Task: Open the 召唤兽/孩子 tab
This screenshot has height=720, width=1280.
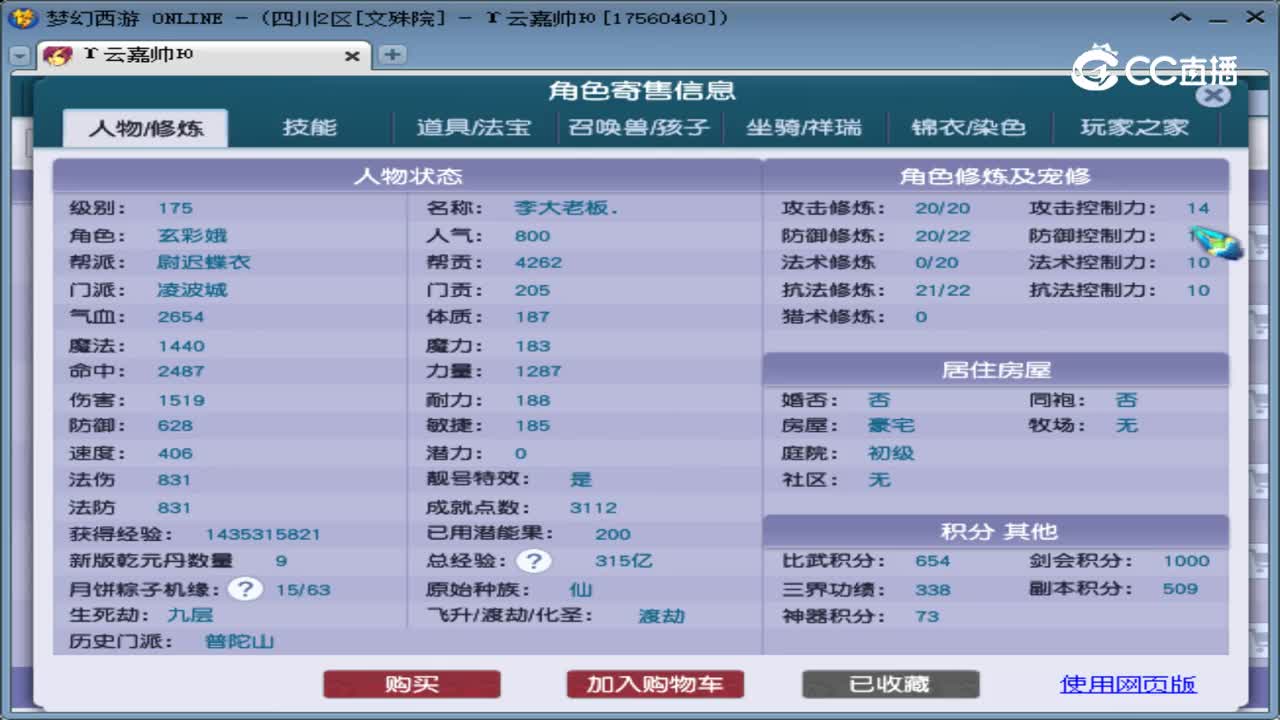Action: click(639, 128)
